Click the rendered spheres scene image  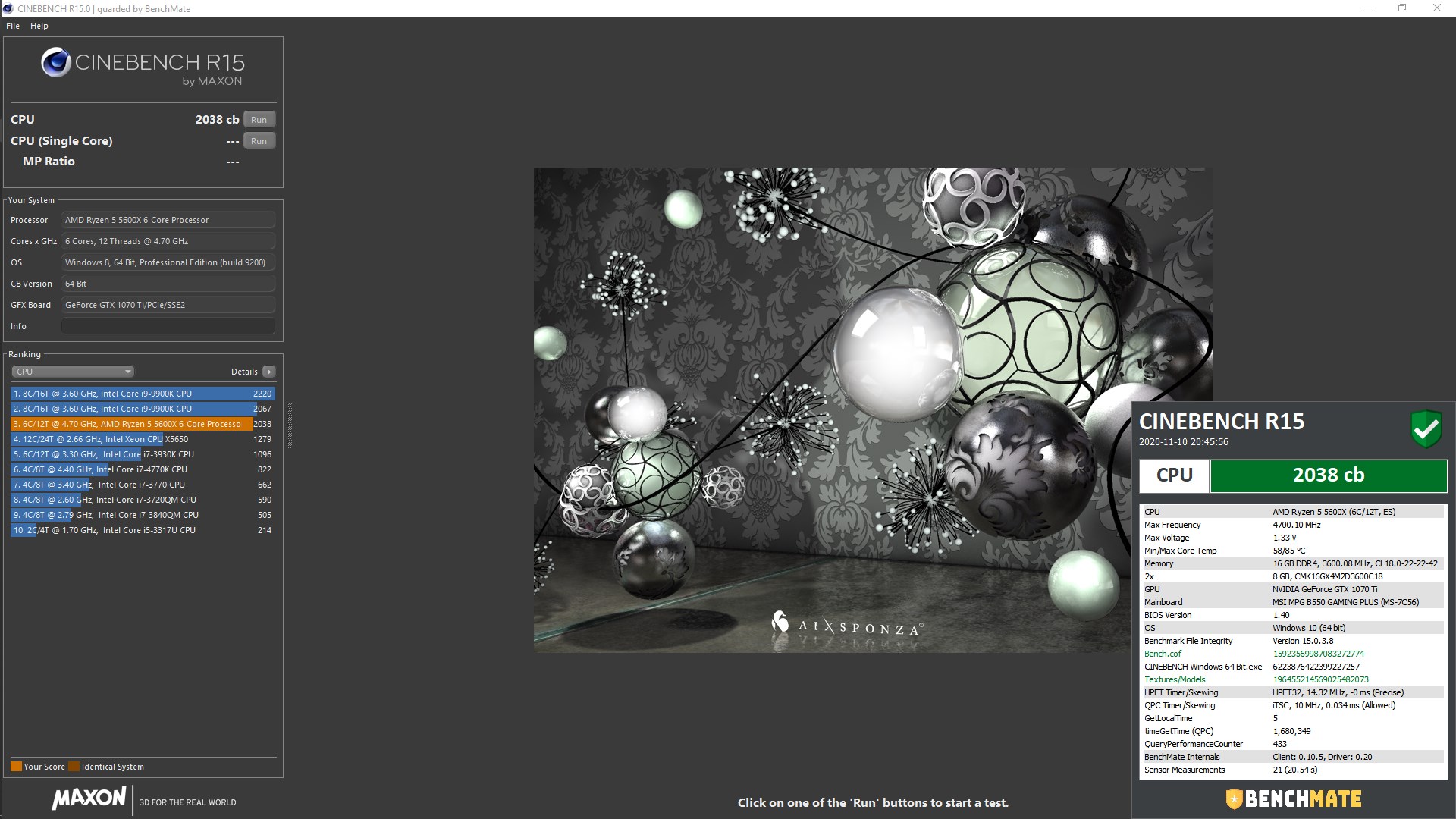pos(872,409)
